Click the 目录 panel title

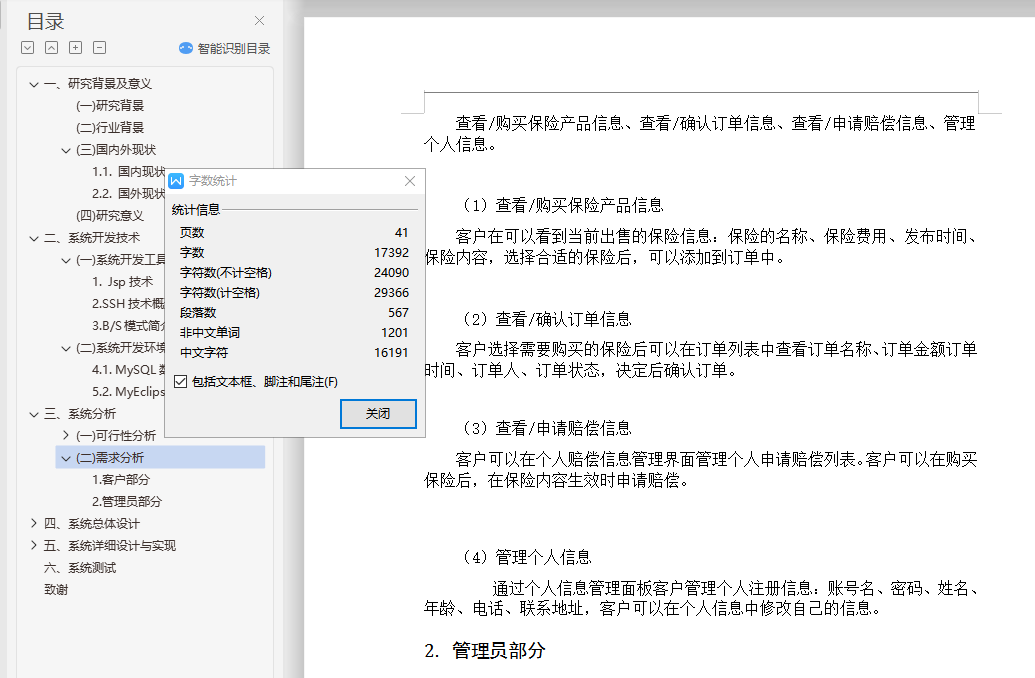tap(46, 21)
